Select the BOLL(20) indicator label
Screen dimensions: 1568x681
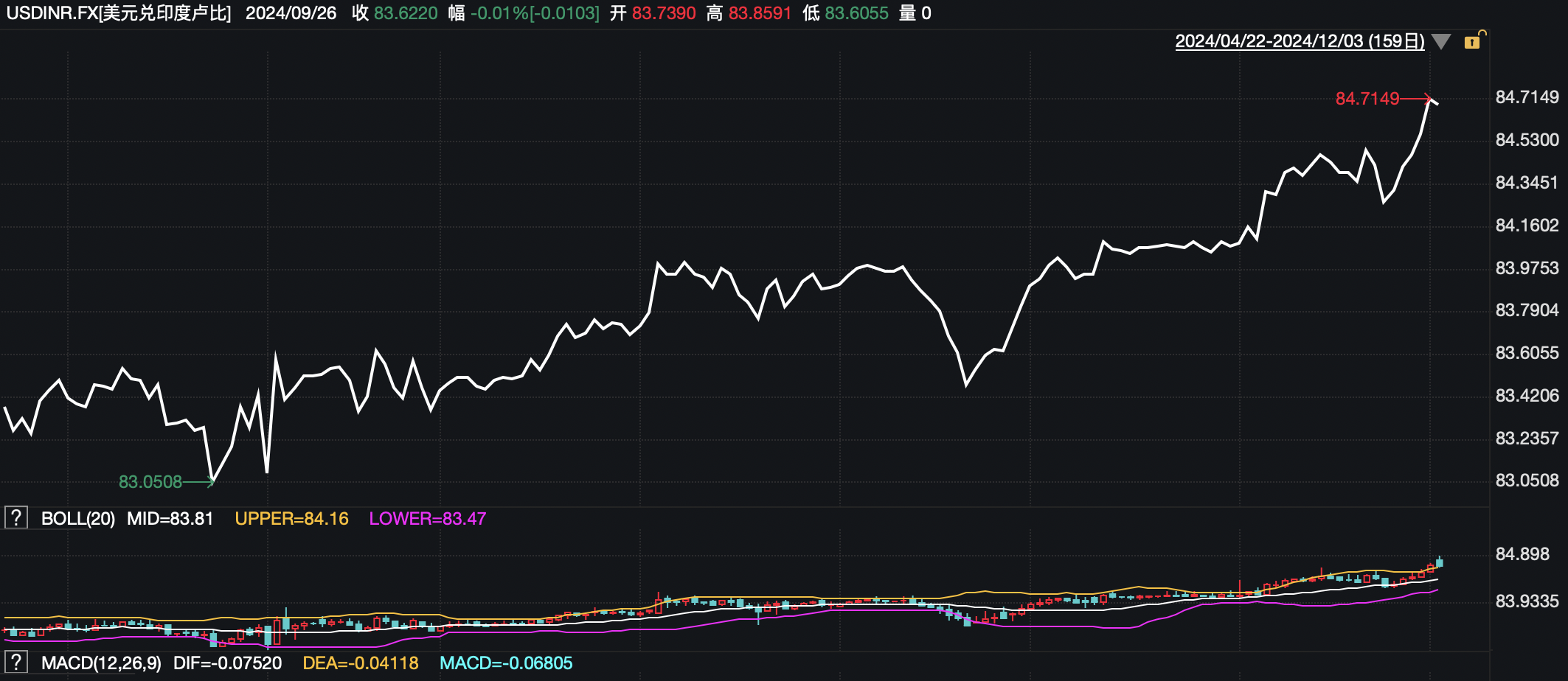(77, 519)
